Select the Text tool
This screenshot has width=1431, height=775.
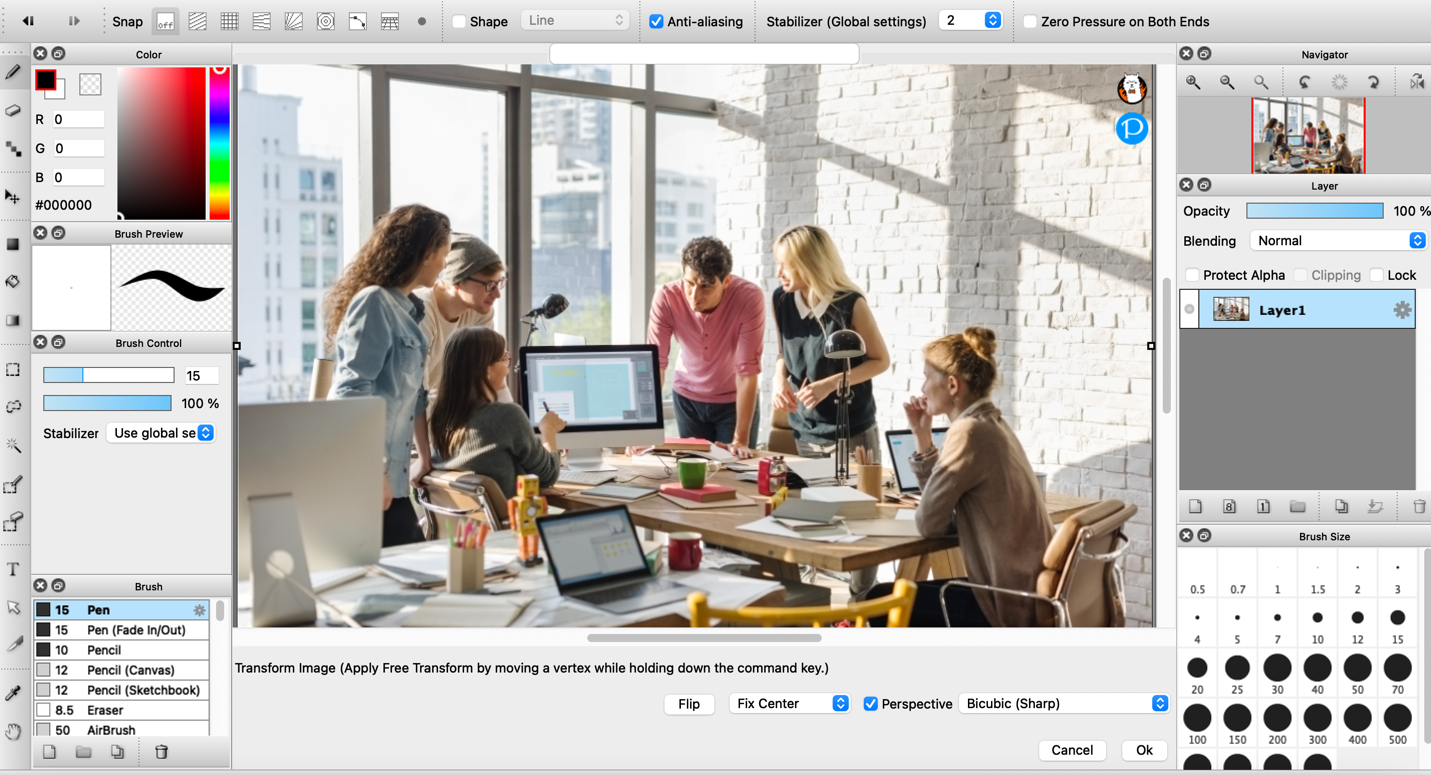pyautogui.click(x=13, y=569)
